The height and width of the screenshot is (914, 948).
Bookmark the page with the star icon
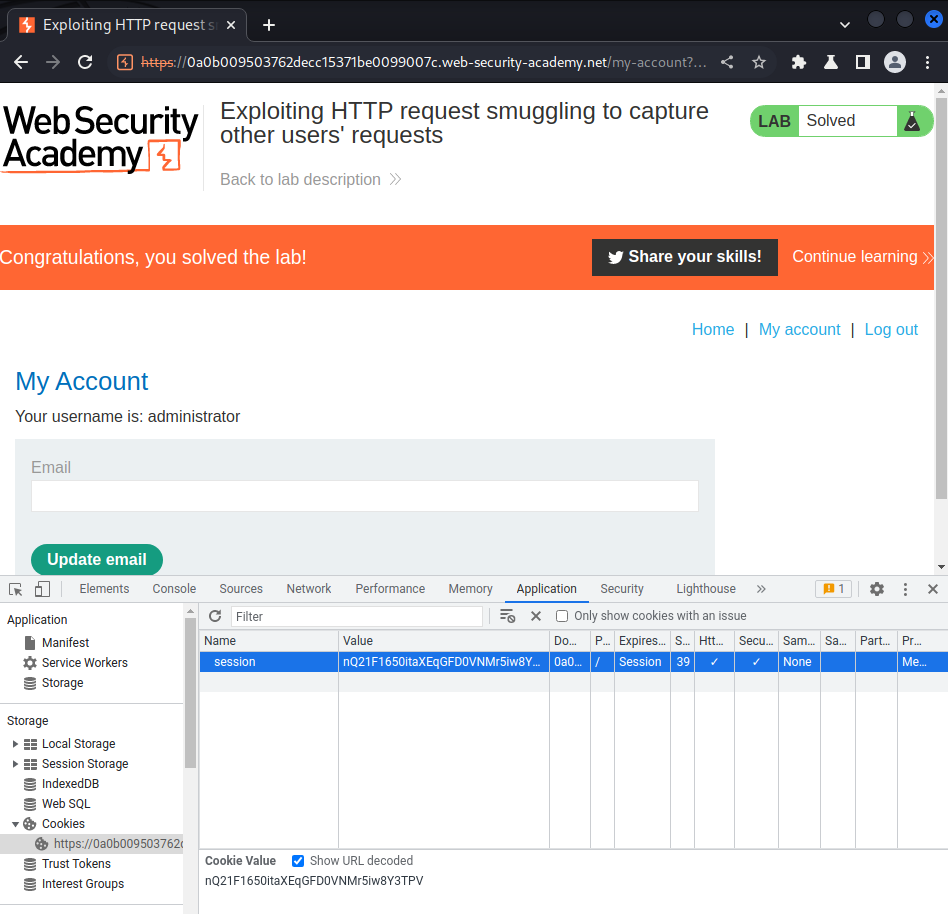pos(759,62)
